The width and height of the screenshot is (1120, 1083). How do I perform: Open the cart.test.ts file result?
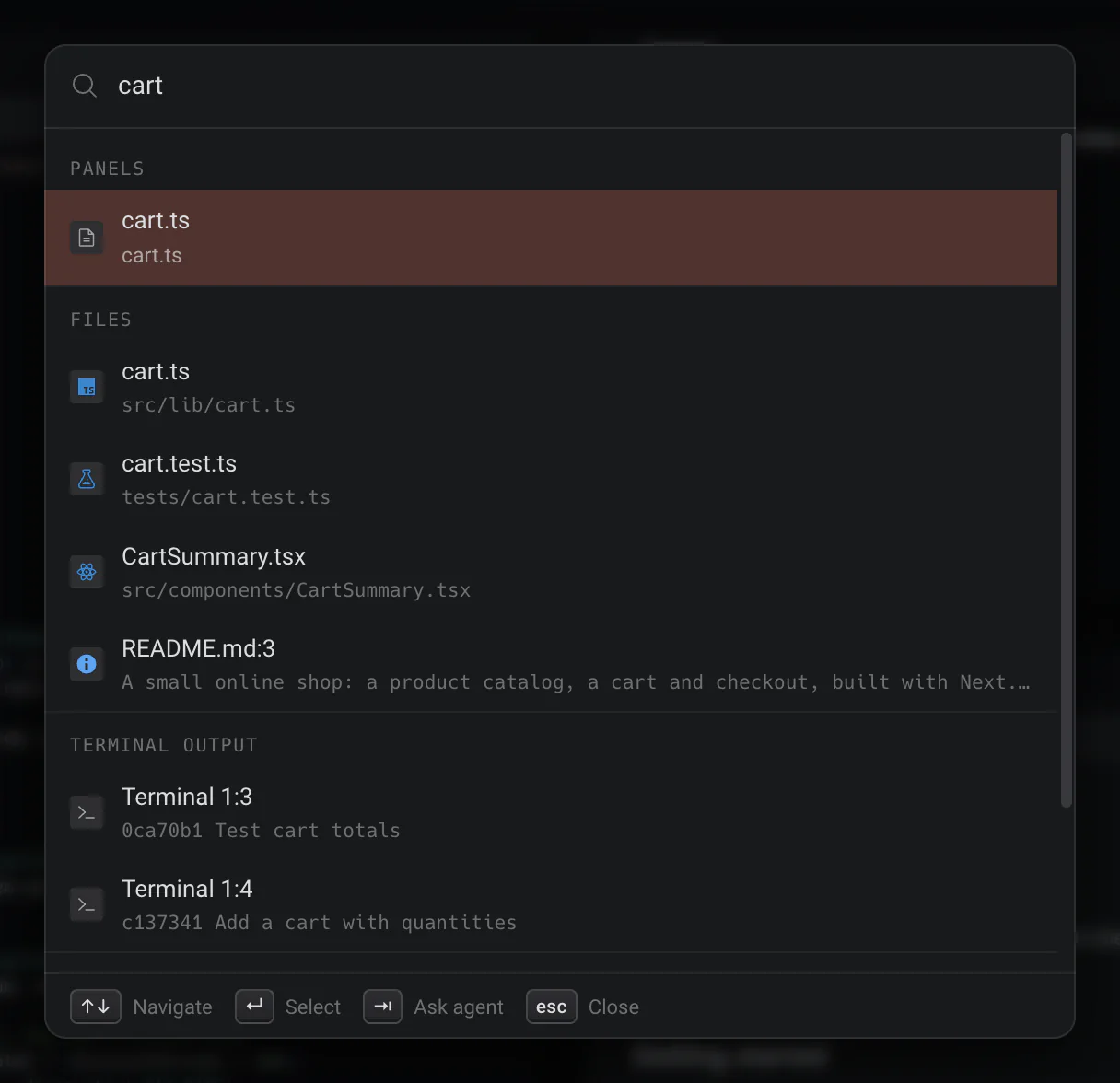(x=551, y=480)
